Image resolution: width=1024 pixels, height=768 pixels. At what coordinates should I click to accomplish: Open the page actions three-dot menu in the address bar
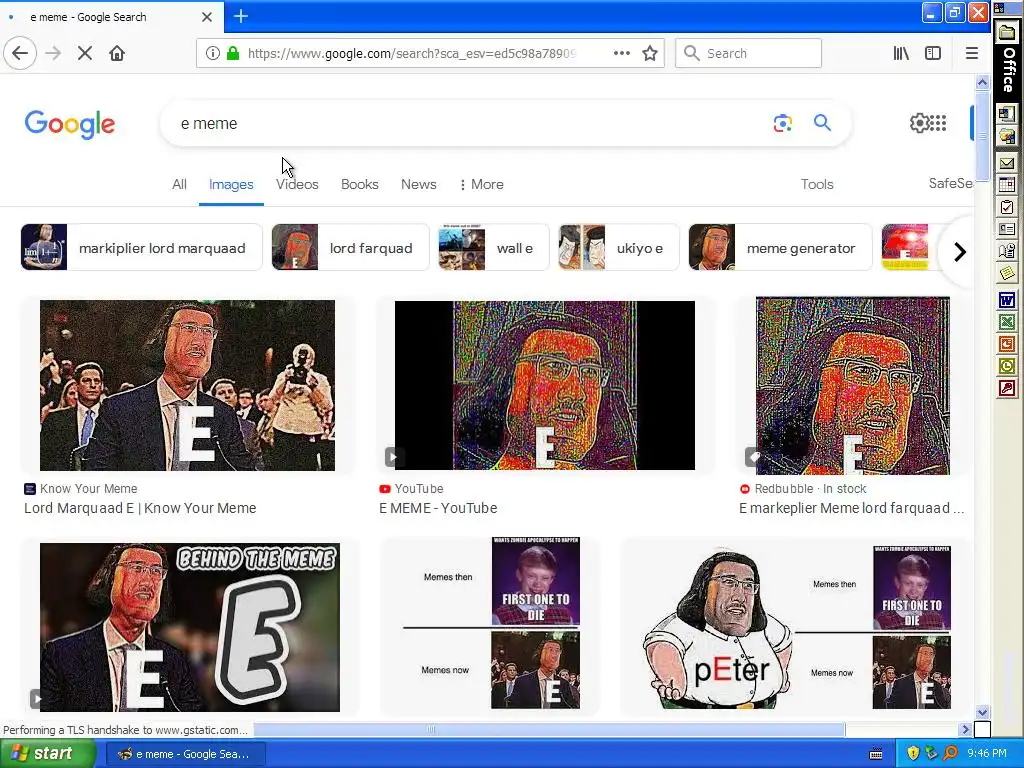(622, 54)
